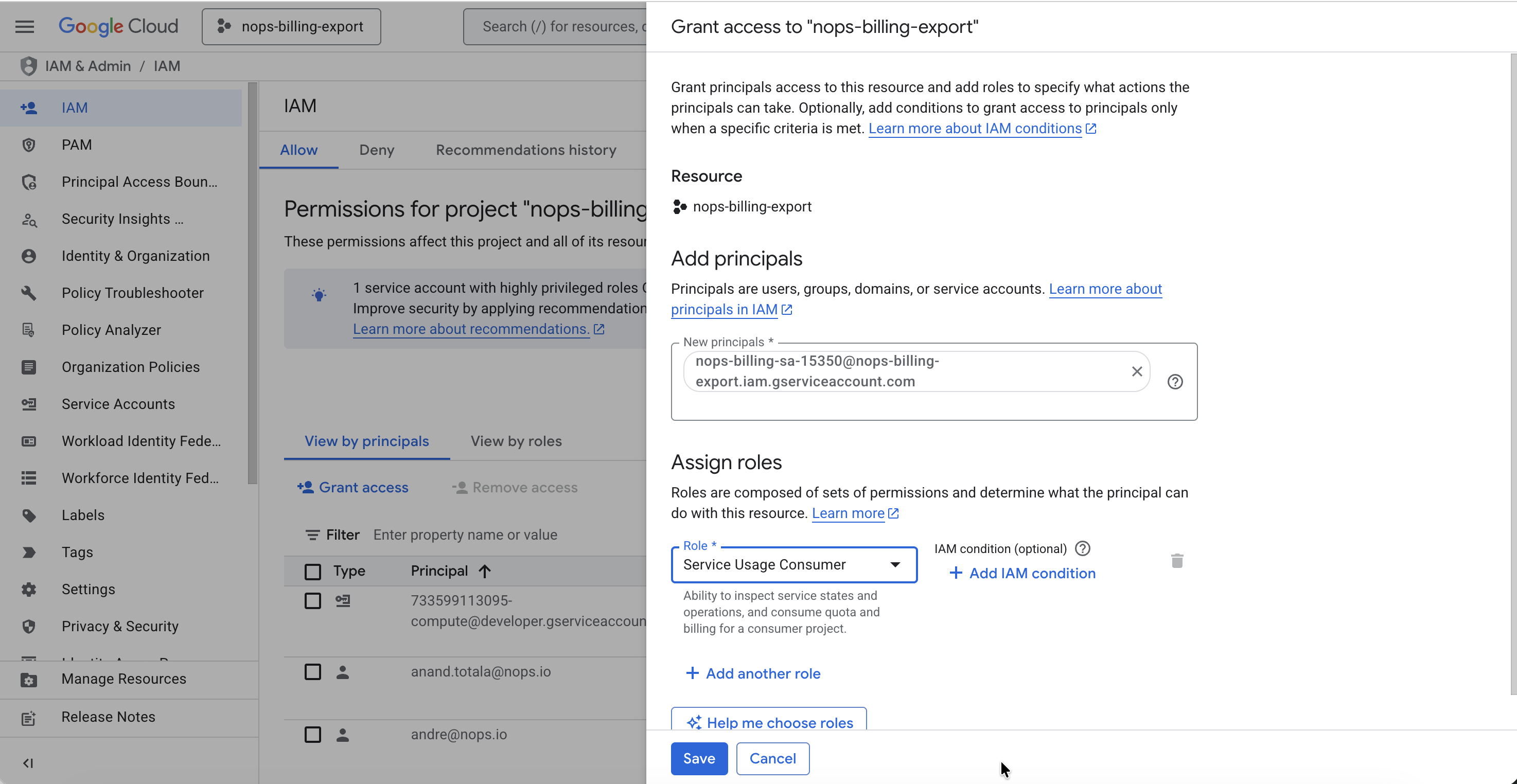Check the select-all checkbox in table header
The height and width of the screenshot is (784, 1517).
point(312,571)
